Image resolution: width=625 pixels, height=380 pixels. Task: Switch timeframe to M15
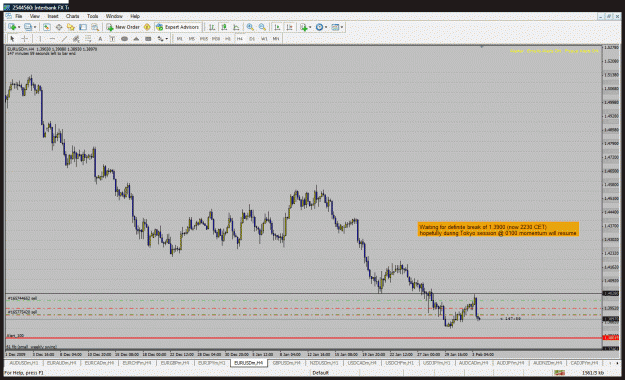[x=204, y=39]
